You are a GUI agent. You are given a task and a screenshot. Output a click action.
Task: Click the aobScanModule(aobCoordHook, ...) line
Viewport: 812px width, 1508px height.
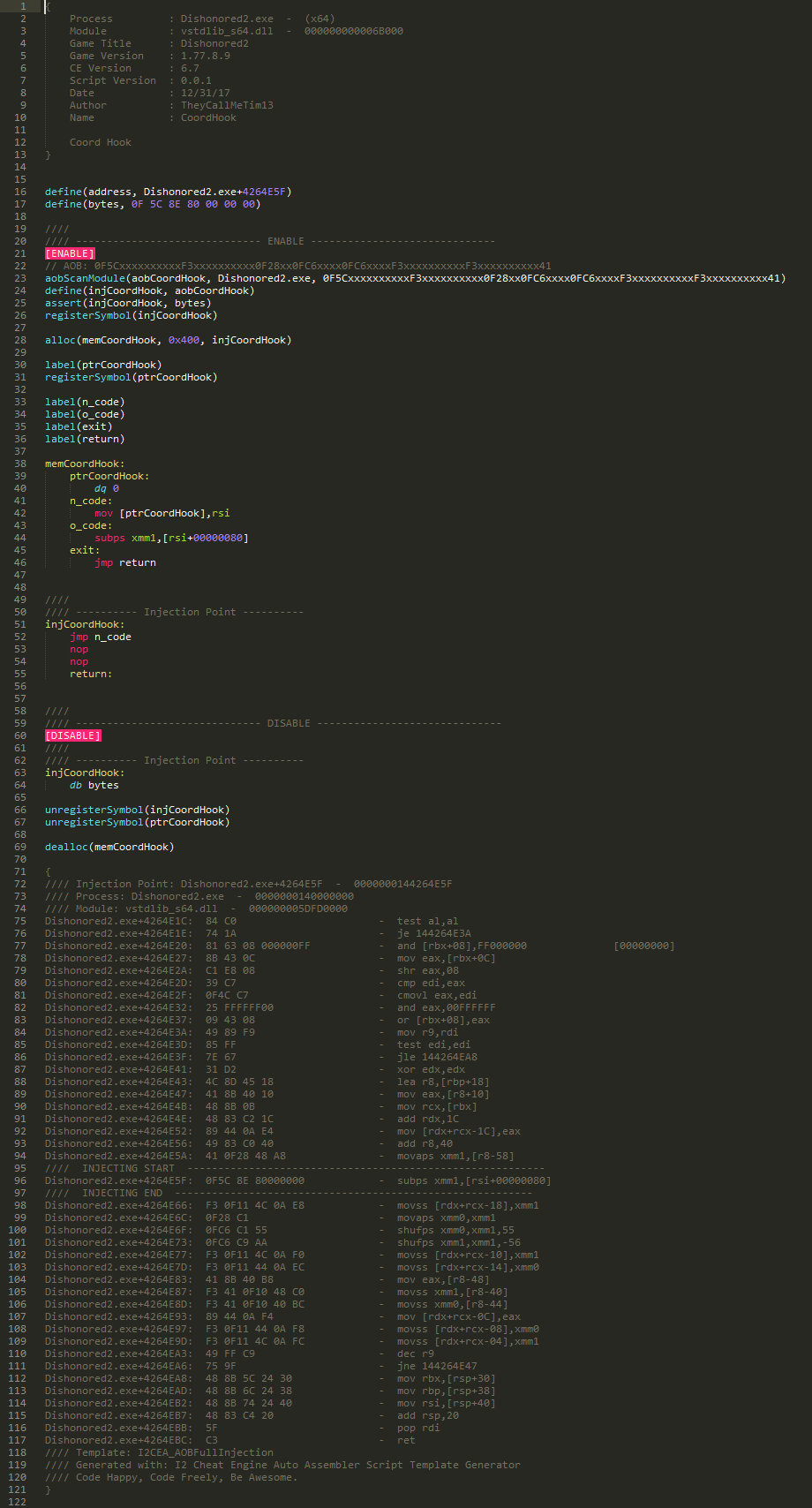pyautogui.click(x=416, y=278)
